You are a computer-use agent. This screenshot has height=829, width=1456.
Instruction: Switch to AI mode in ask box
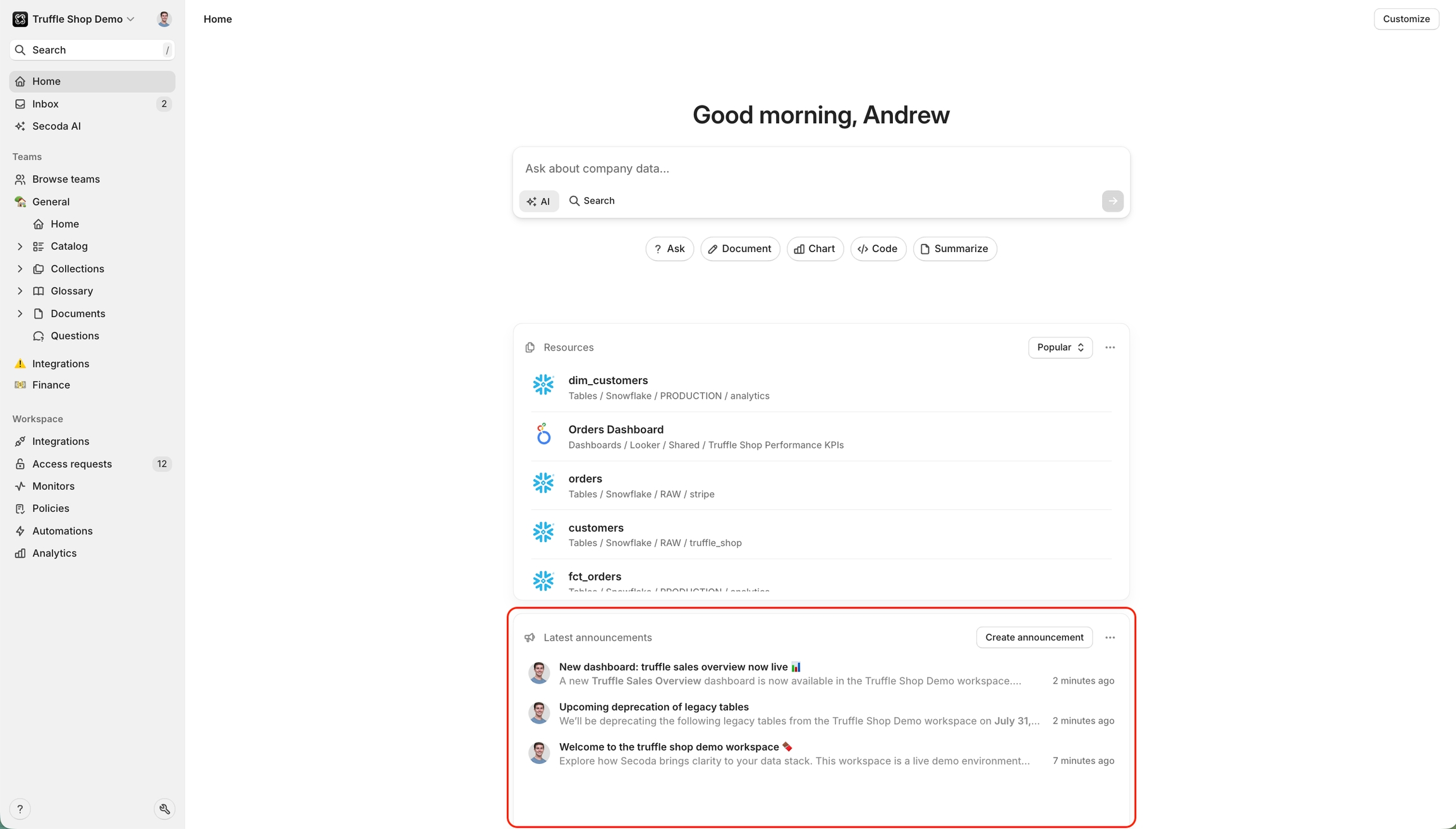pyautogui.click(x=539, y=201)
